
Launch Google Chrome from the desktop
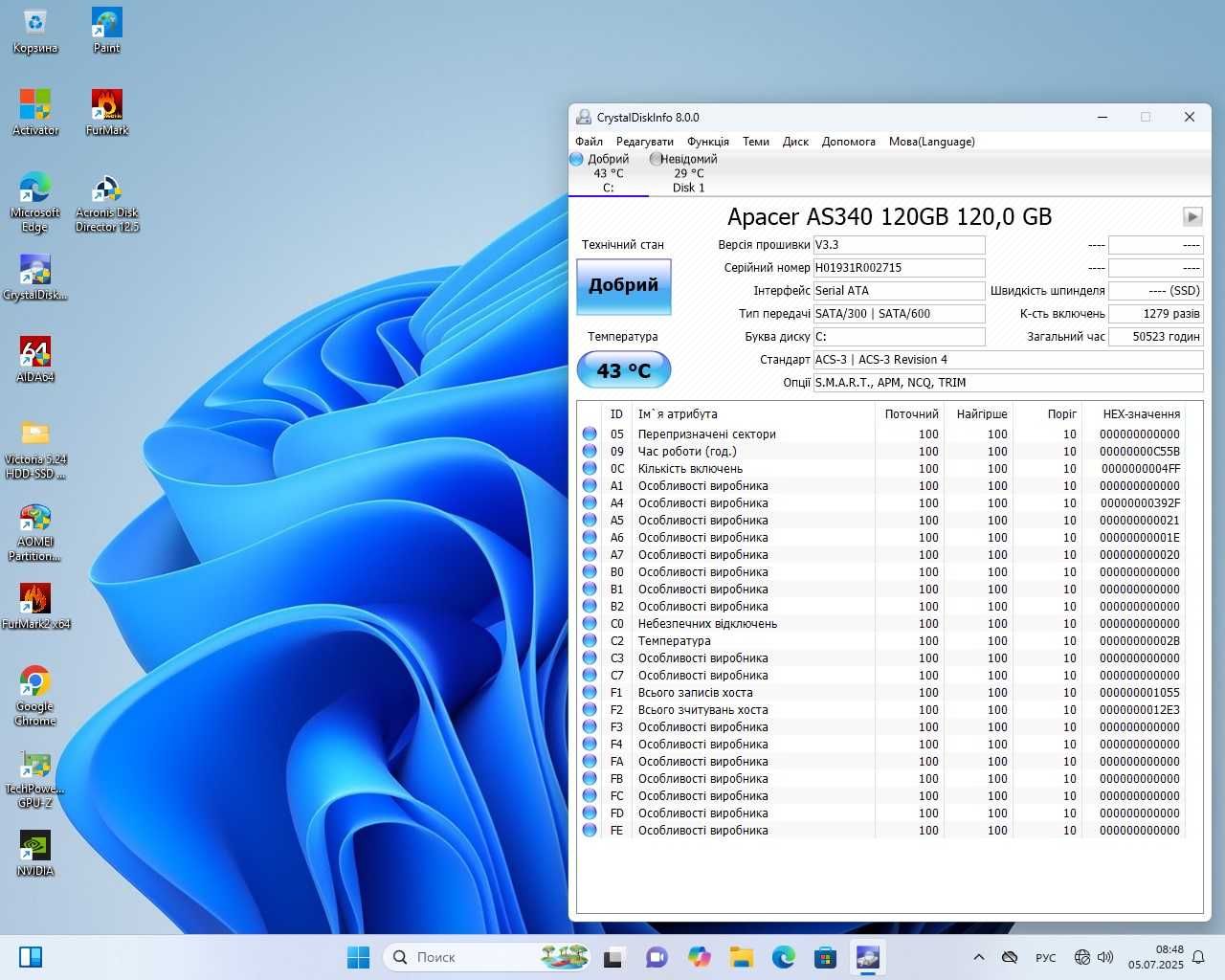pyautogui.click(x=35, y=696)
